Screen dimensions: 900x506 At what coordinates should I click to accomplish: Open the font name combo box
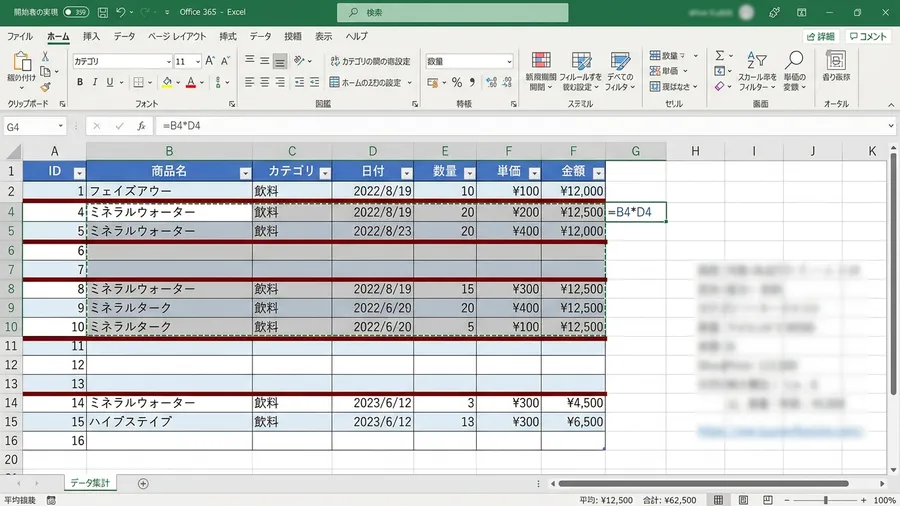(x=122, y=61)
